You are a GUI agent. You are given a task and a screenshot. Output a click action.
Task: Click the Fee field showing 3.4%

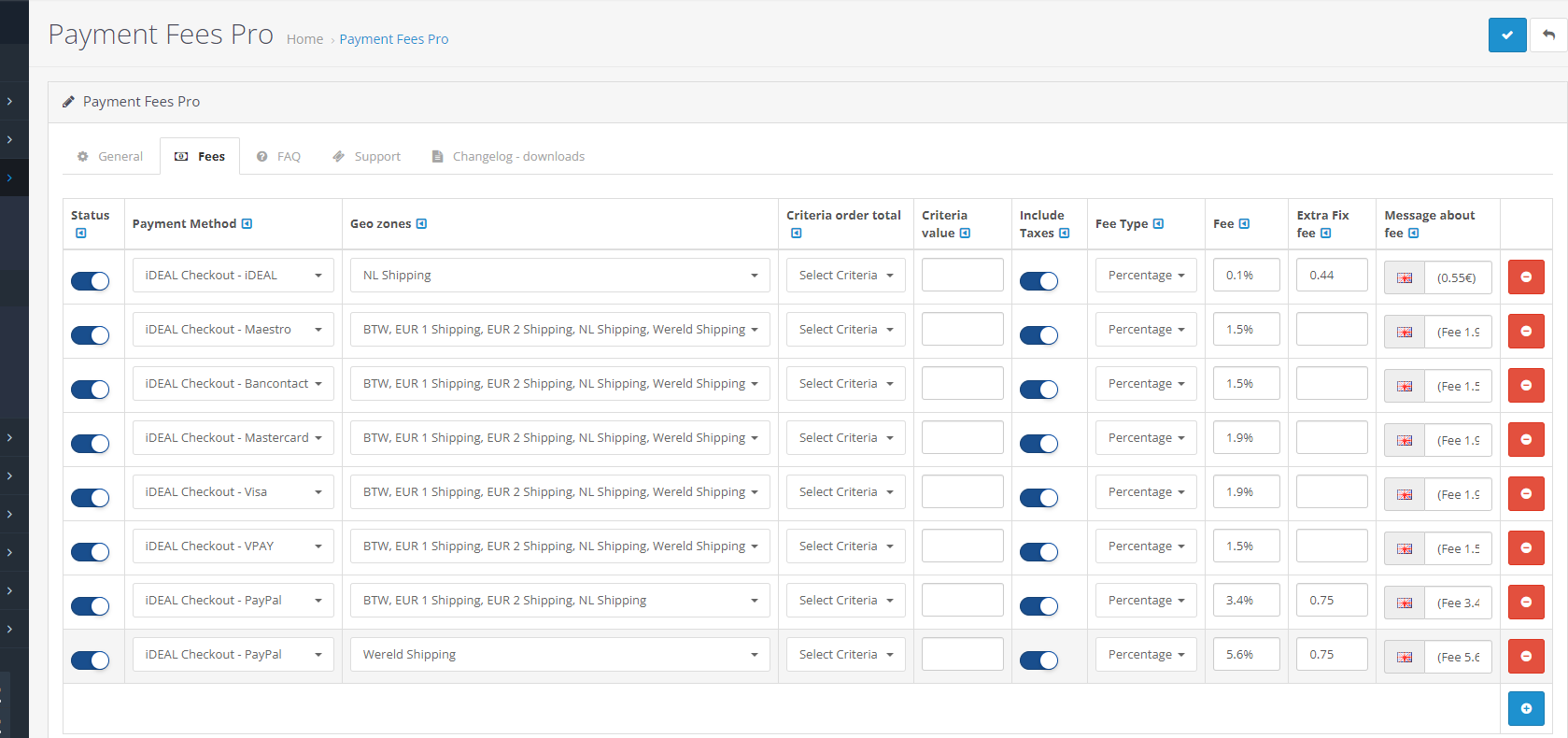click(1245, 601)
